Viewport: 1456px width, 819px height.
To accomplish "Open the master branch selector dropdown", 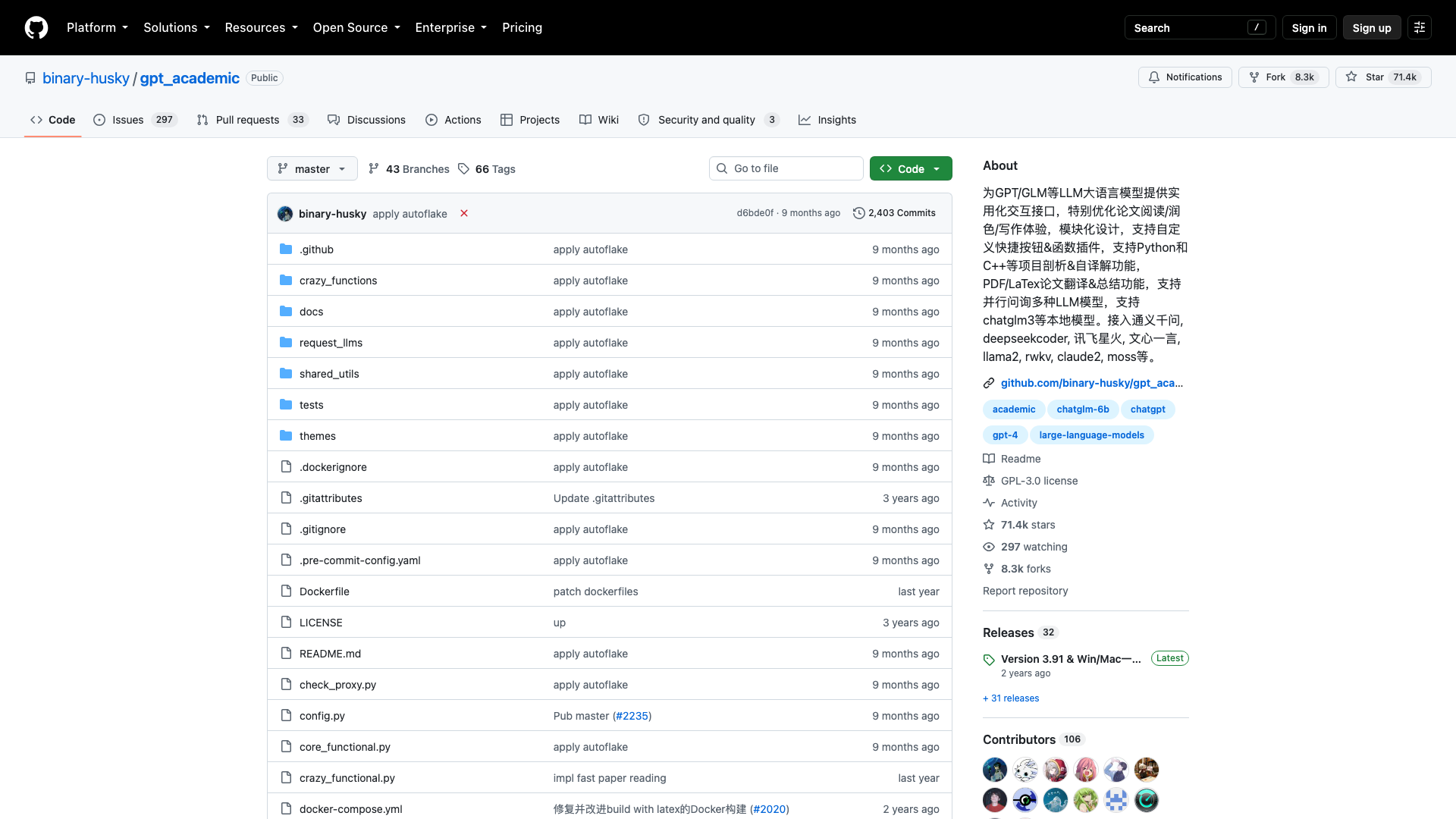I will click(312, 168).
